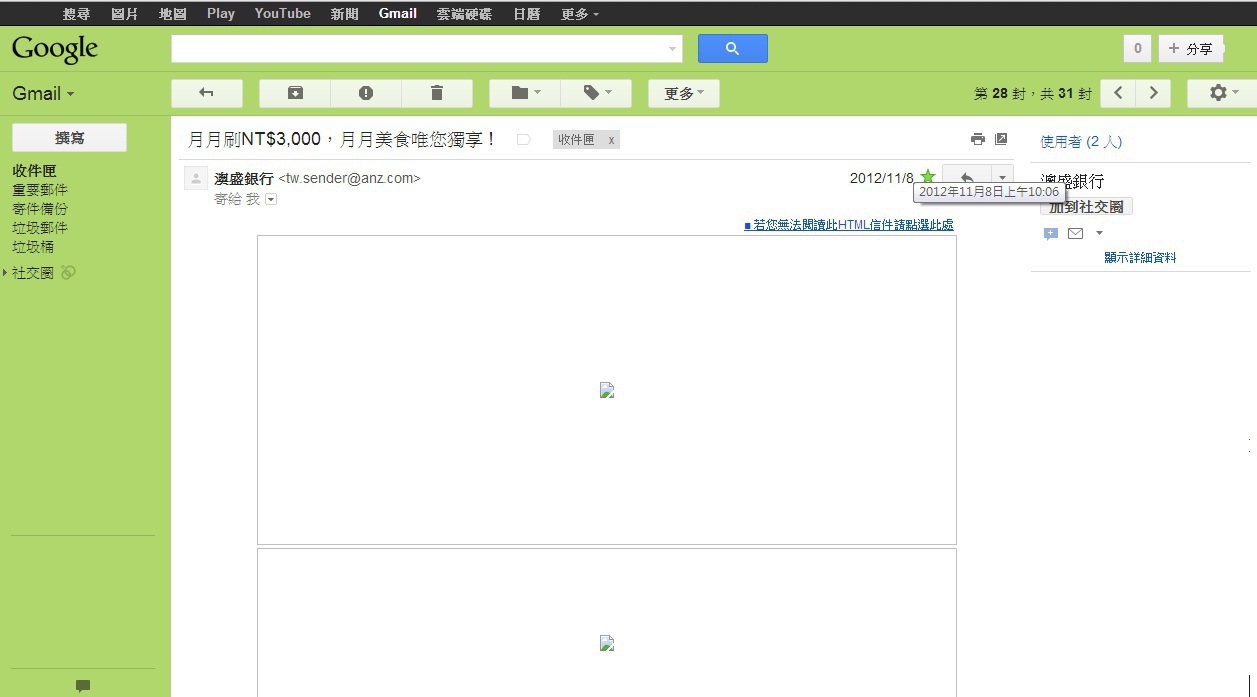The height and width of the screenshot is (697, 1257).
Task: Click the + 分享 share button
Action: (x=1190, y=48)
